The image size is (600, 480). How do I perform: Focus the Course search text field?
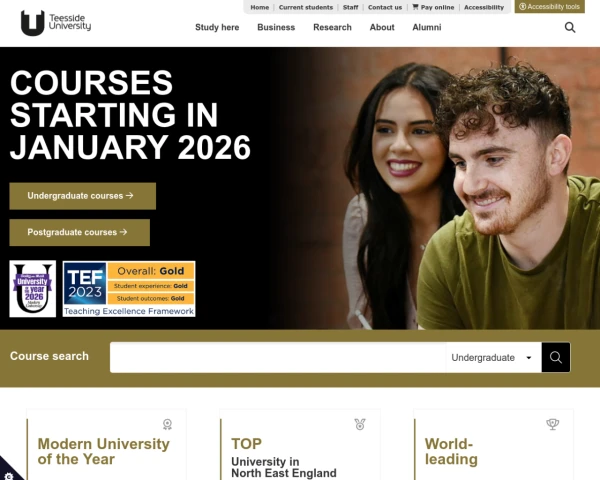click(278, 358)
